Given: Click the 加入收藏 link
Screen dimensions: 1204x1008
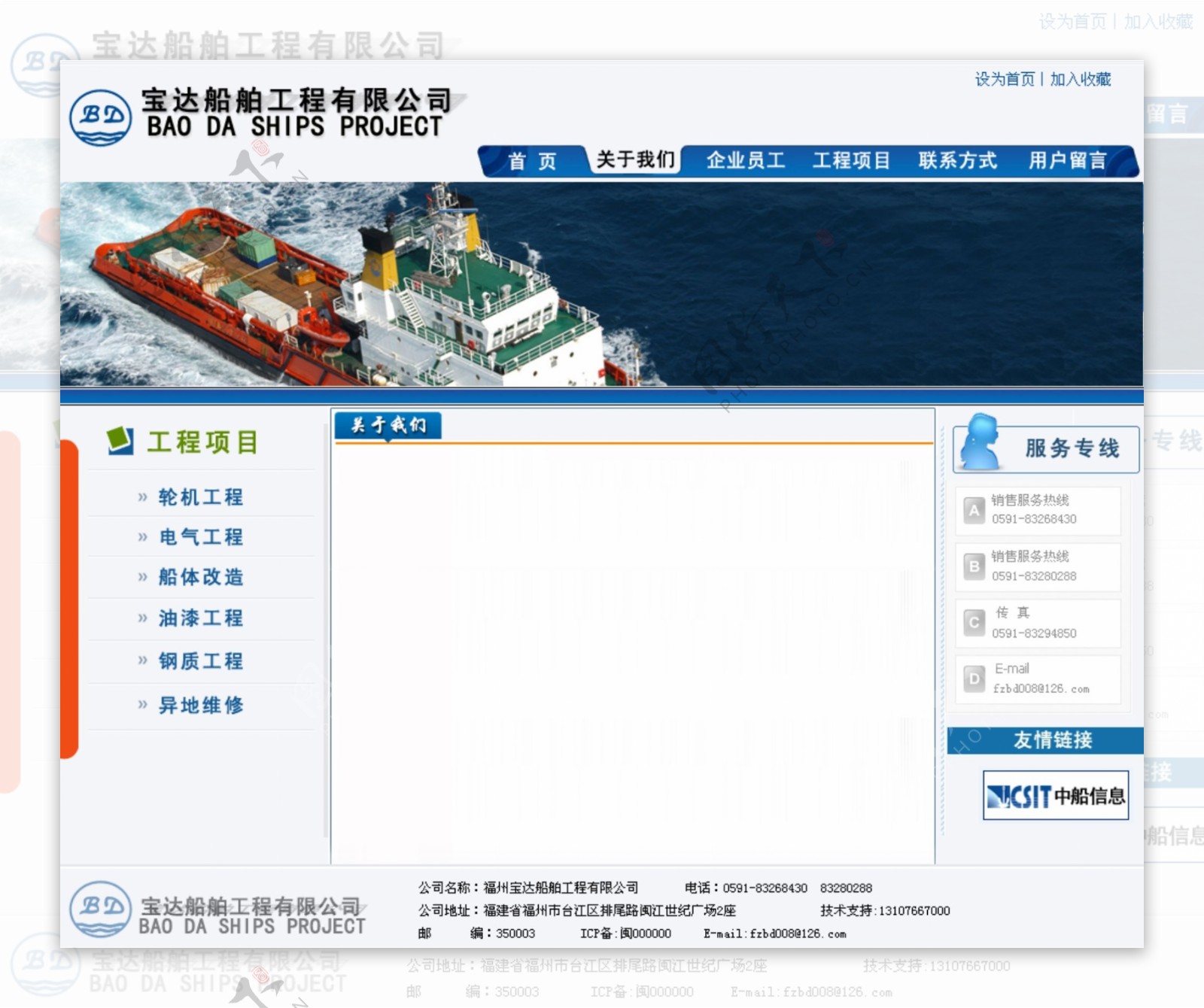Looking at the screenshot, I should [x=1081, y=79].
